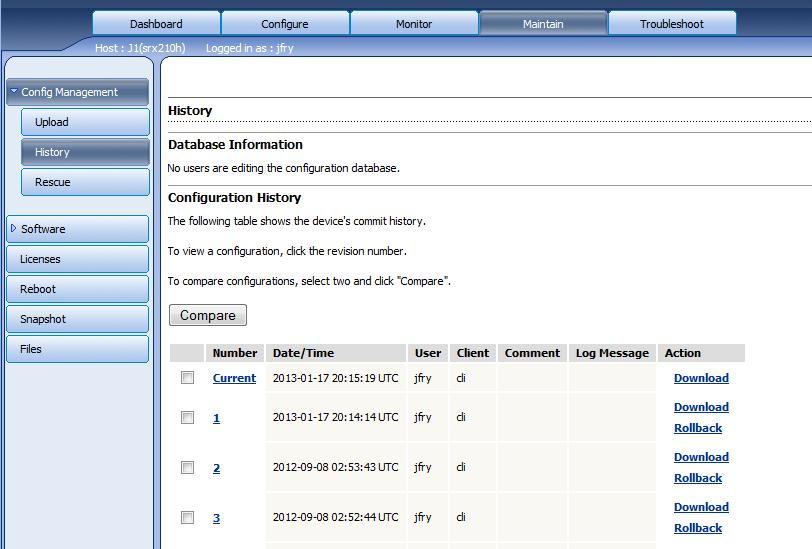Viewport: 812px width, 549px height.
Task: Check the revision 1 checkbox
Action: (x=187, y=417)
